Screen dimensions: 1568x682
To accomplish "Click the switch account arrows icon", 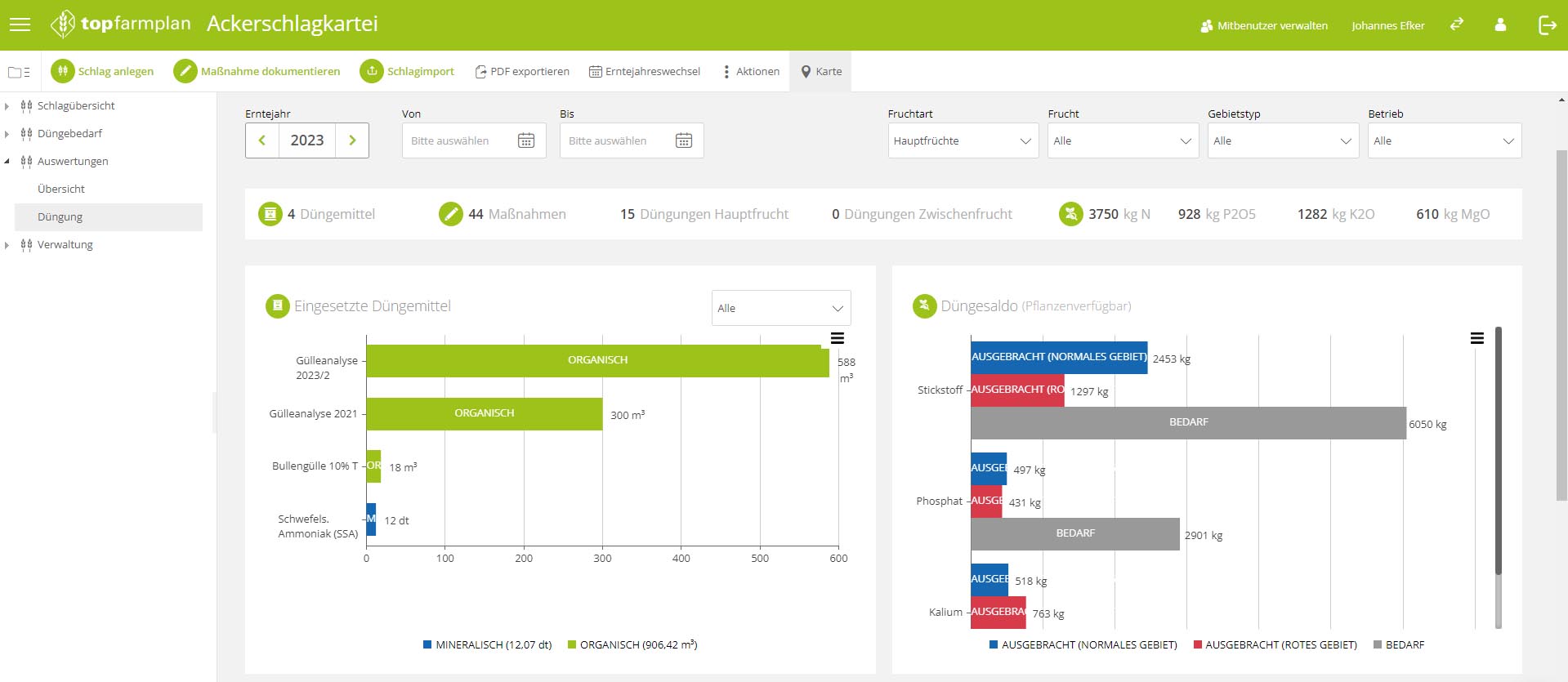I will pos(1457,25).
